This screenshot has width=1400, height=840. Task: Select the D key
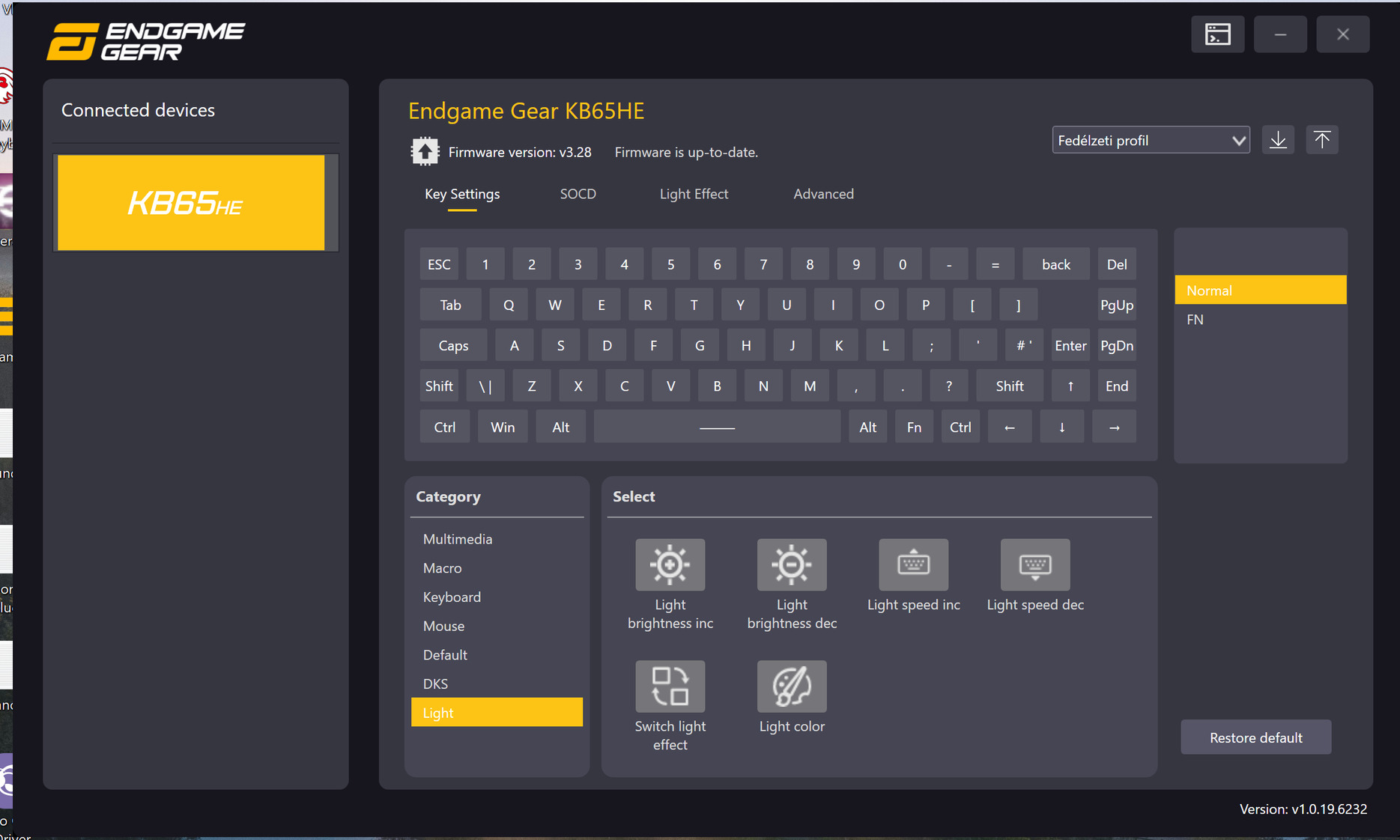(607, 346)
